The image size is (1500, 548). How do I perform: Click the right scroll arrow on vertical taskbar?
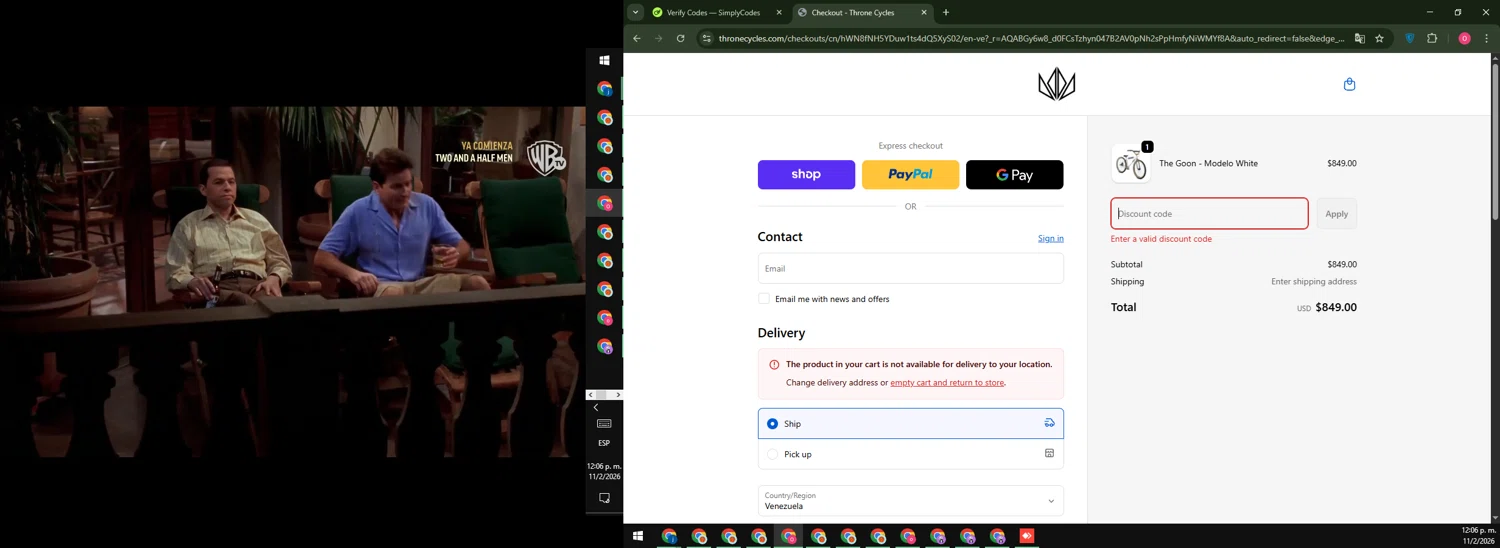(618, 395)
